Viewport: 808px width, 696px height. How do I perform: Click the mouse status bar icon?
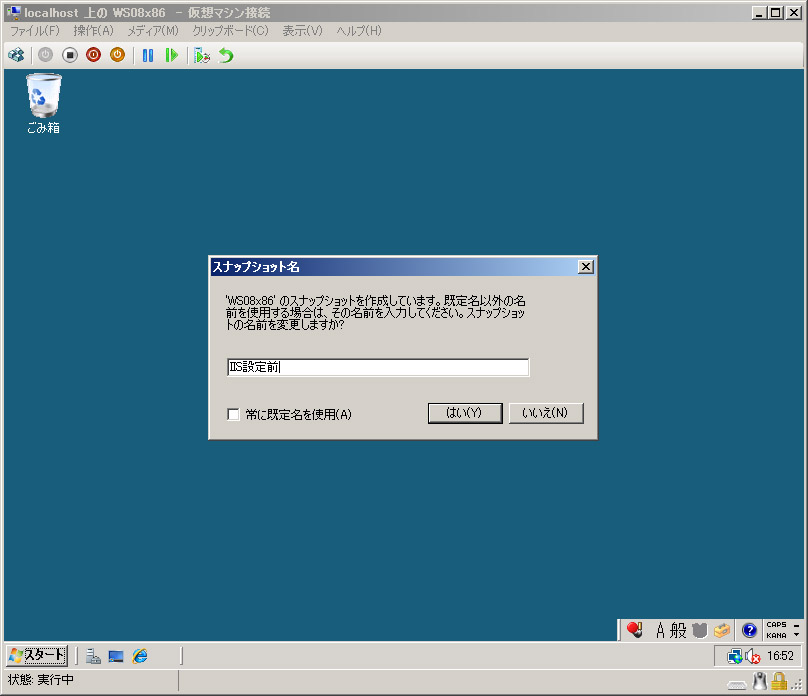point(760,681)
